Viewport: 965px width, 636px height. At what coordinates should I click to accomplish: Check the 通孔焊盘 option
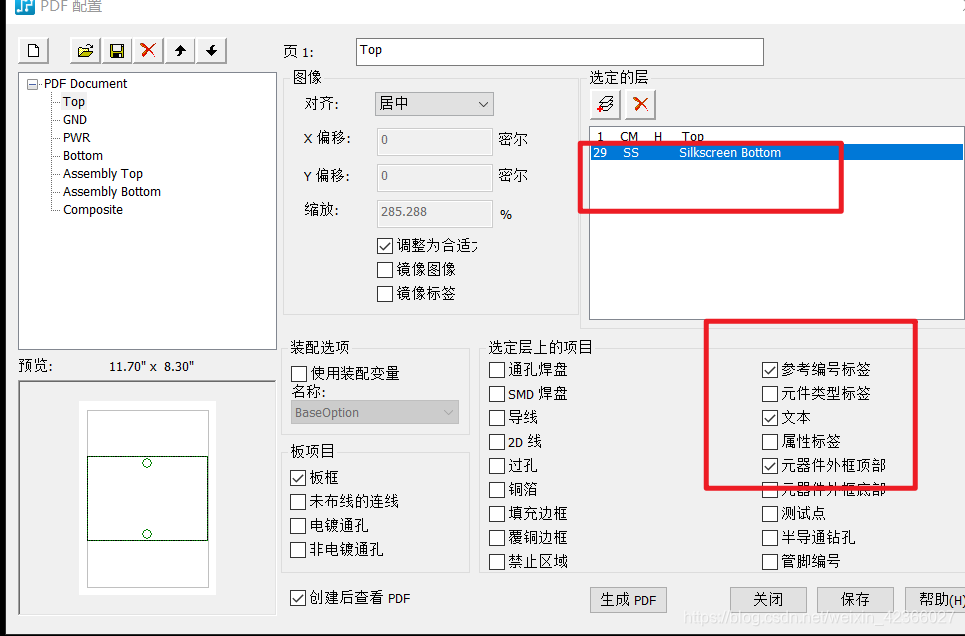495,369
